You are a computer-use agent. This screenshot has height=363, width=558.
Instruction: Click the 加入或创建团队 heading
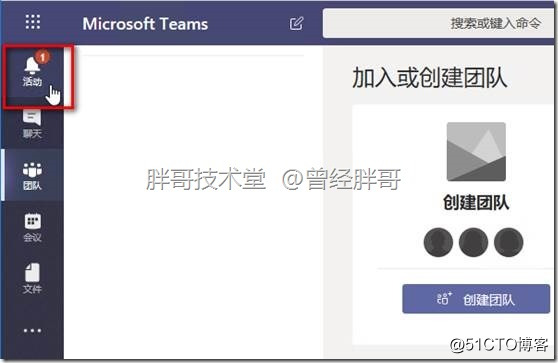(430, 78)
